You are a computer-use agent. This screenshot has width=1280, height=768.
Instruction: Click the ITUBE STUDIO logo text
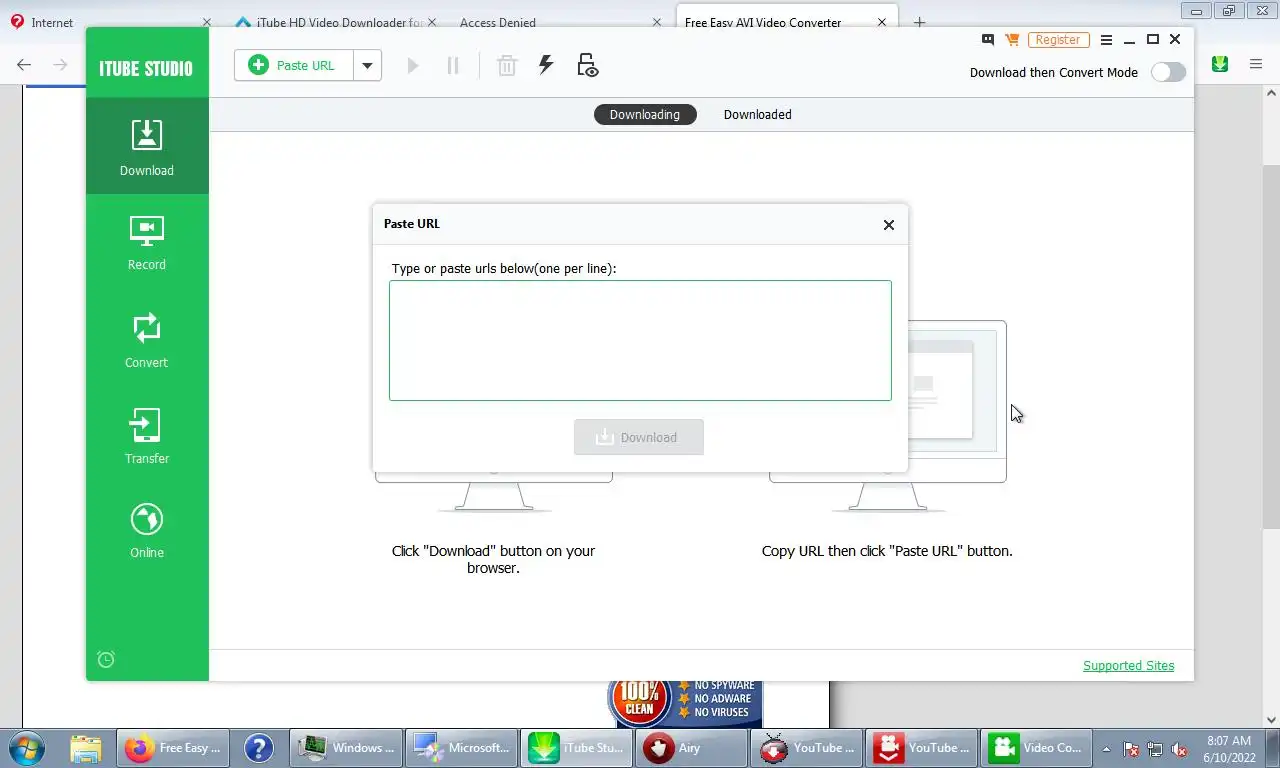146,68
